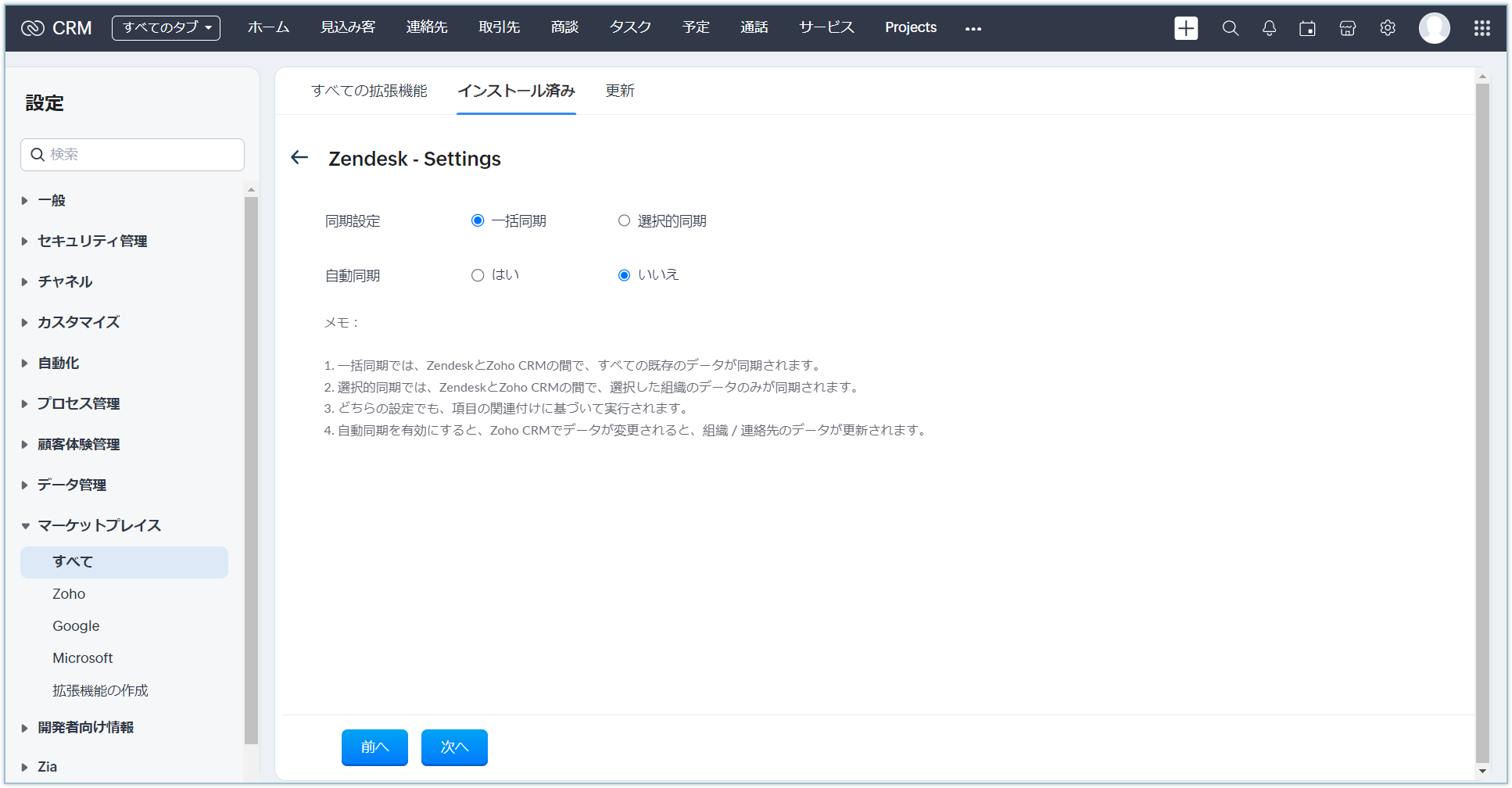This screenshot has height=788, width=1512.
Task: Open the 商談 menu item
Action: coord(564,27)
